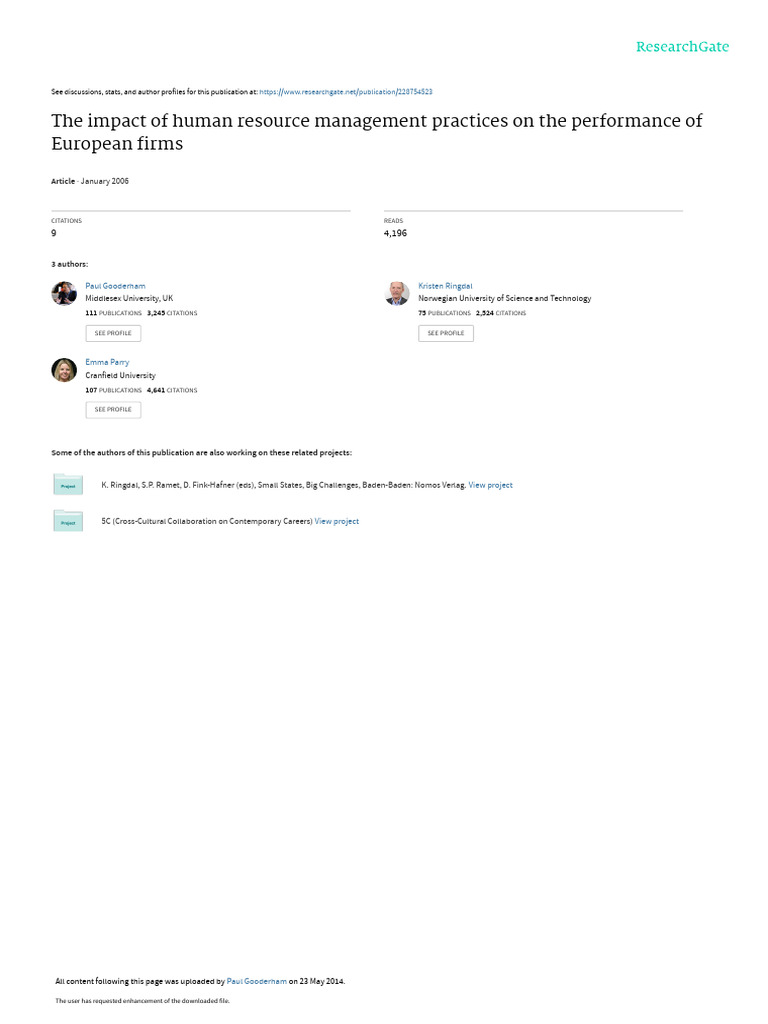Click the 5C project folder icon
Image resolution: width=768 pixels, height=1024 pixels.
tap(68, 521)
